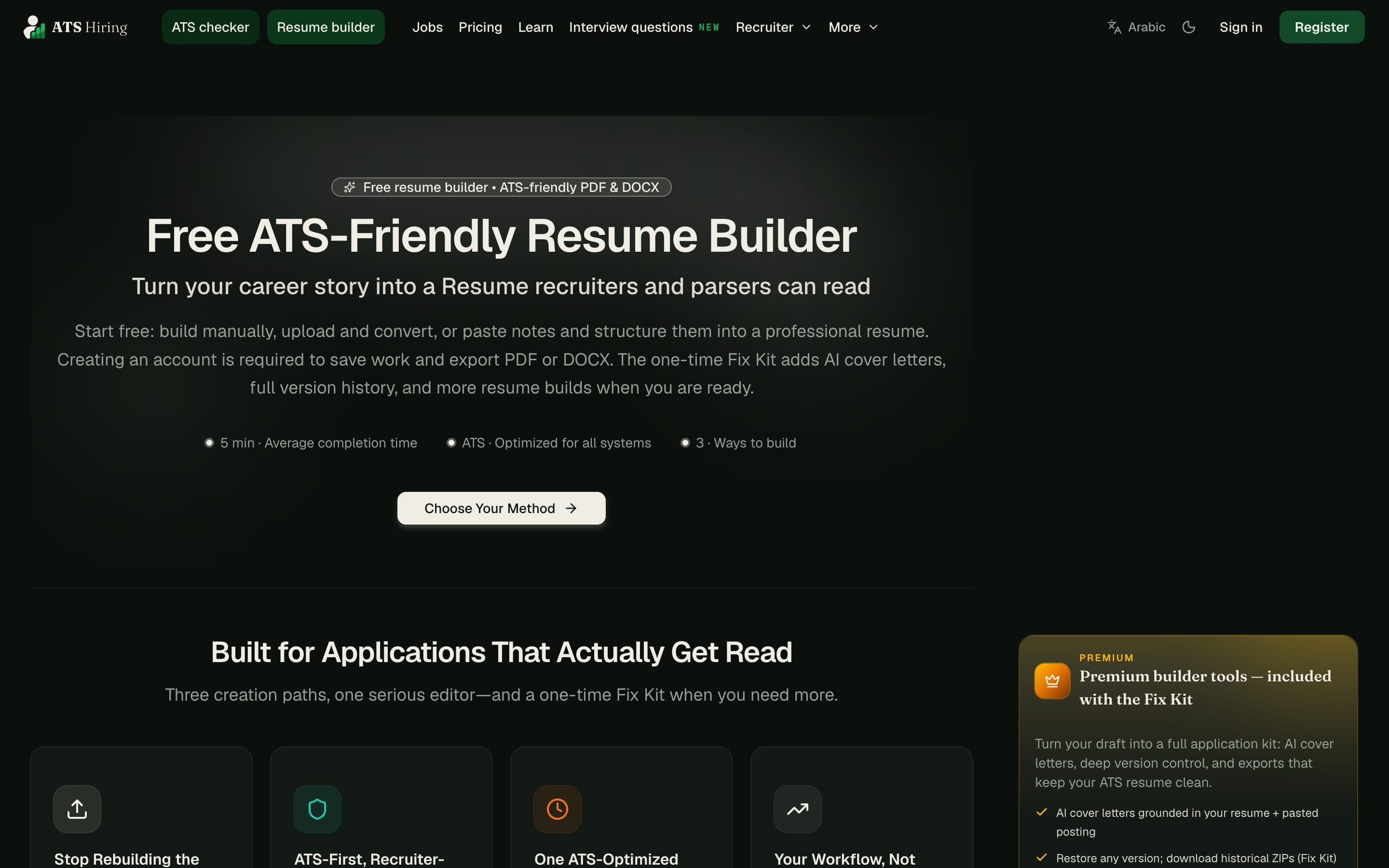Click the arrow icon in Choose Your Method
Viewport: 1389px width, 868px height.
coord(571,508)
